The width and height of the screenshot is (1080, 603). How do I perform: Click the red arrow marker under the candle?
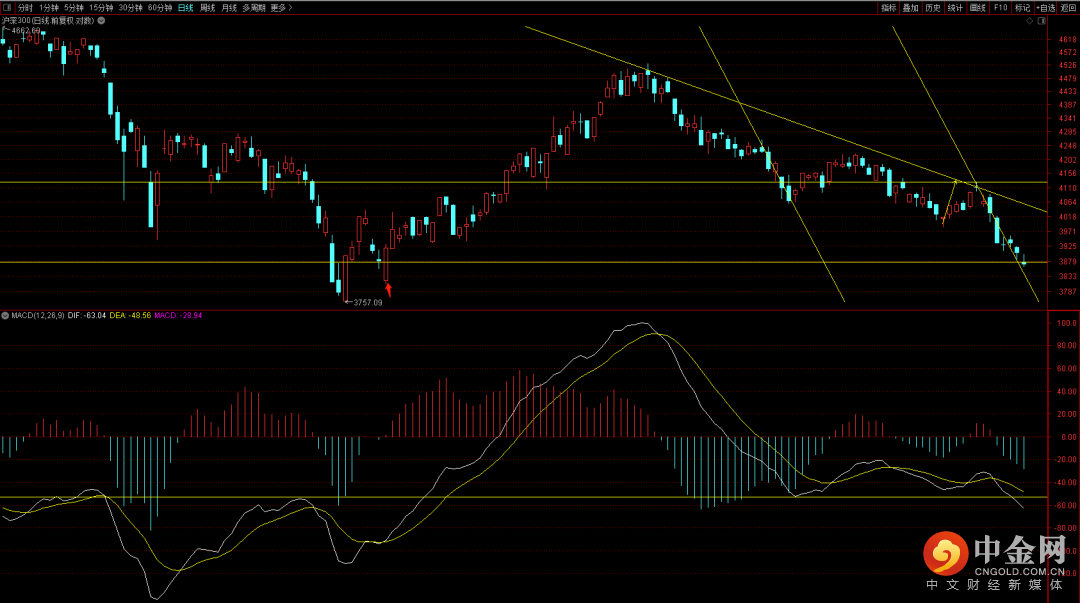pyautogui.click(x=389, y=289)
